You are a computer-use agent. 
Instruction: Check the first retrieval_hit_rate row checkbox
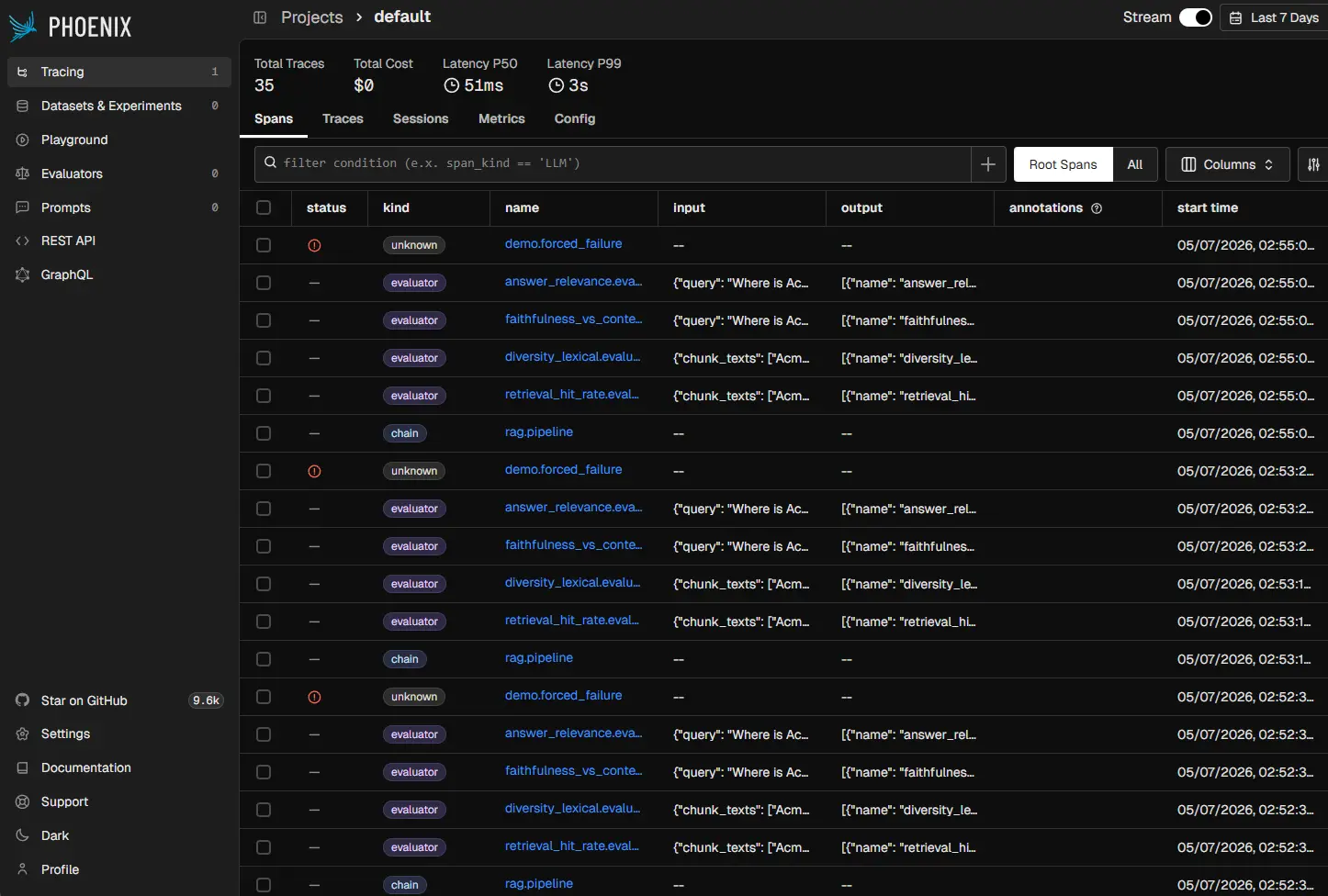(x=264, y=396)
